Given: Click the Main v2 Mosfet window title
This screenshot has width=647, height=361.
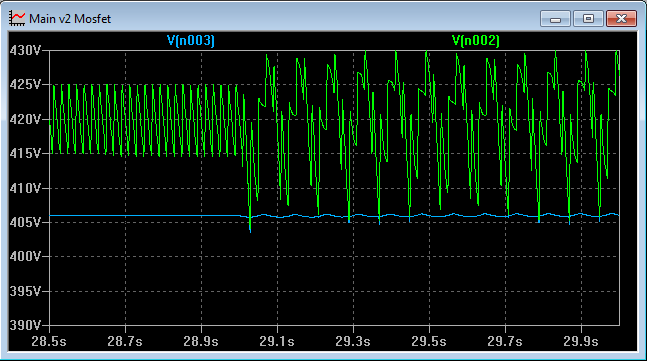Looking at the screenshot, I should click(x=70, y=19).
